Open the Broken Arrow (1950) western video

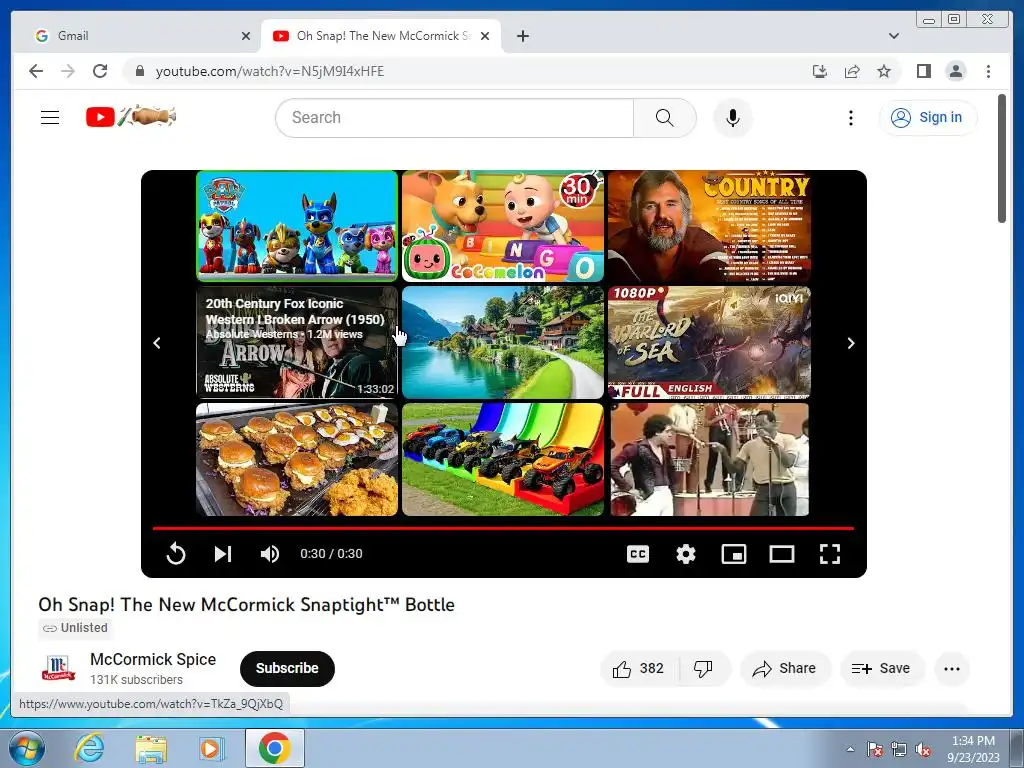pos(297,342)
